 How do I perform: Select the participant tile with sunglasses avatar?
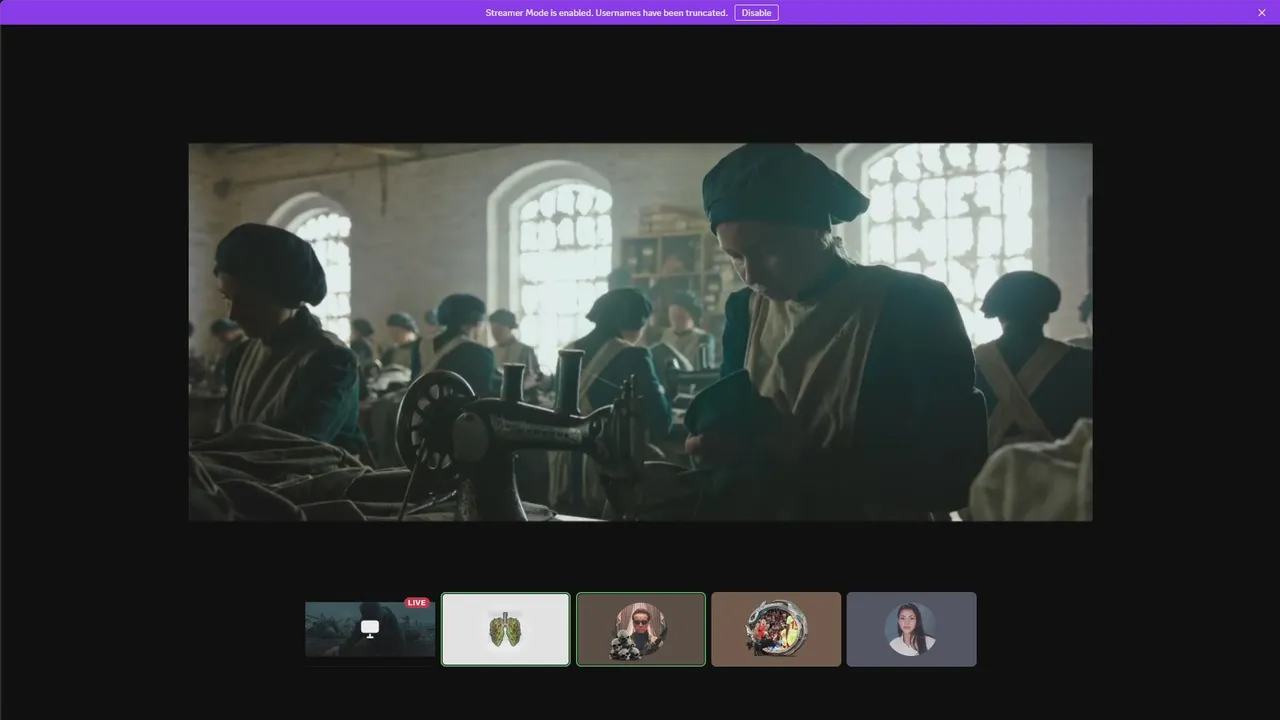coord(641,629)
